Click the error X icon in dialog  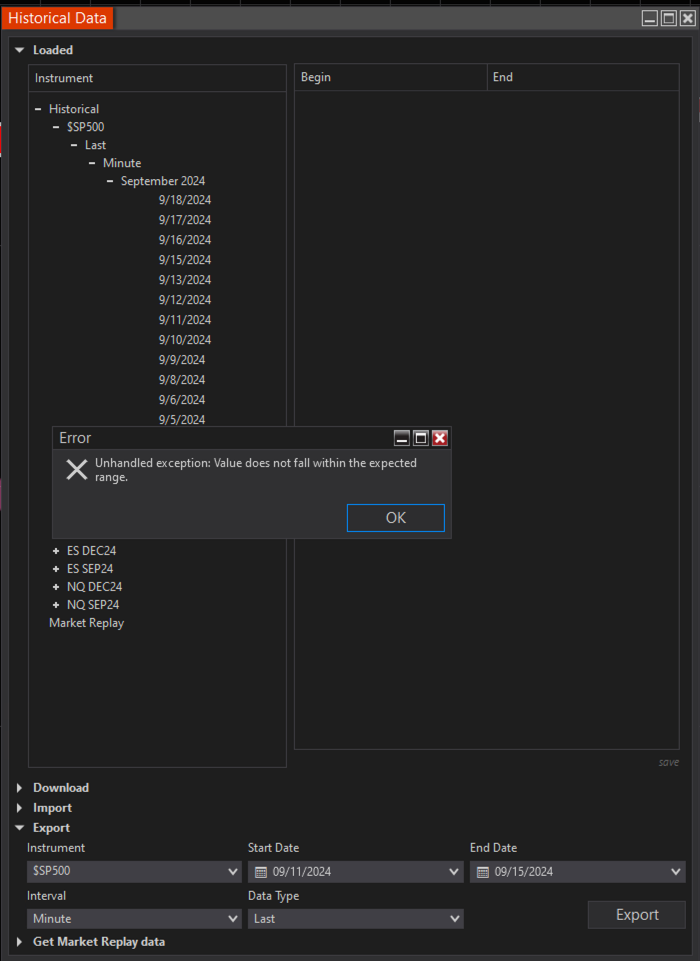(77, 470)
